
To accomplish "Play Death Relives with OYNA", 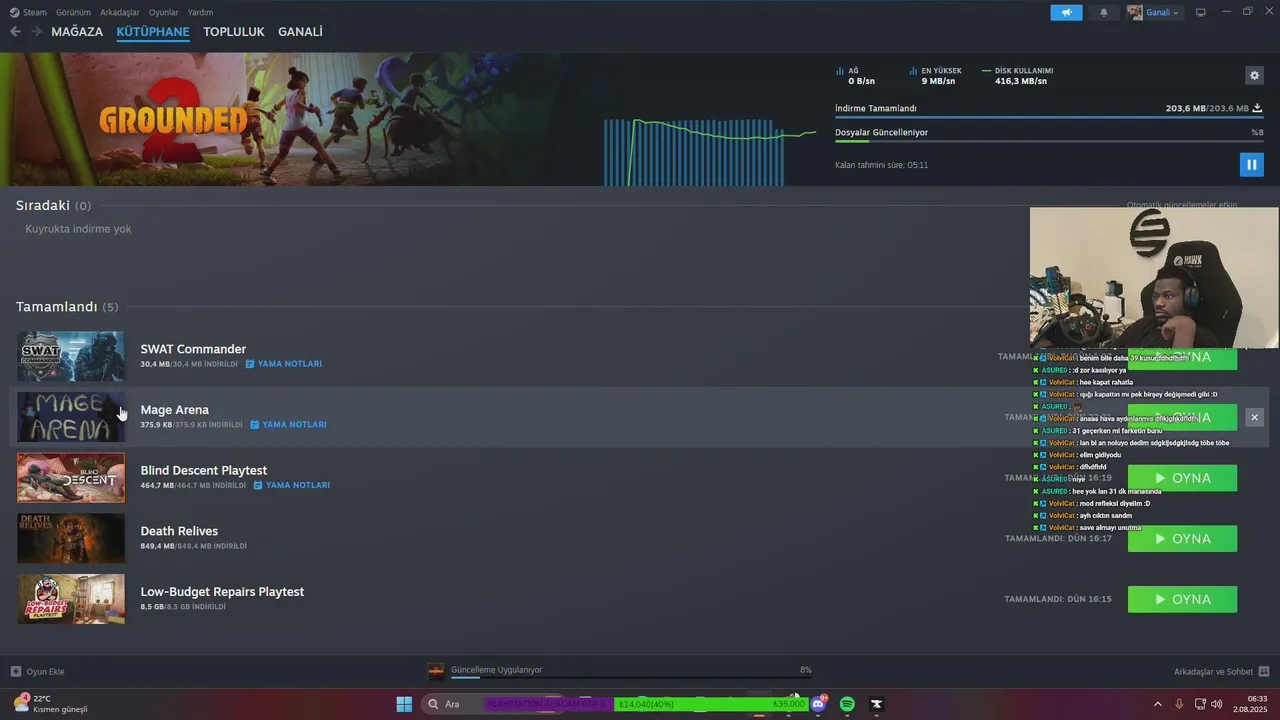I will [x=1182, y=539].
